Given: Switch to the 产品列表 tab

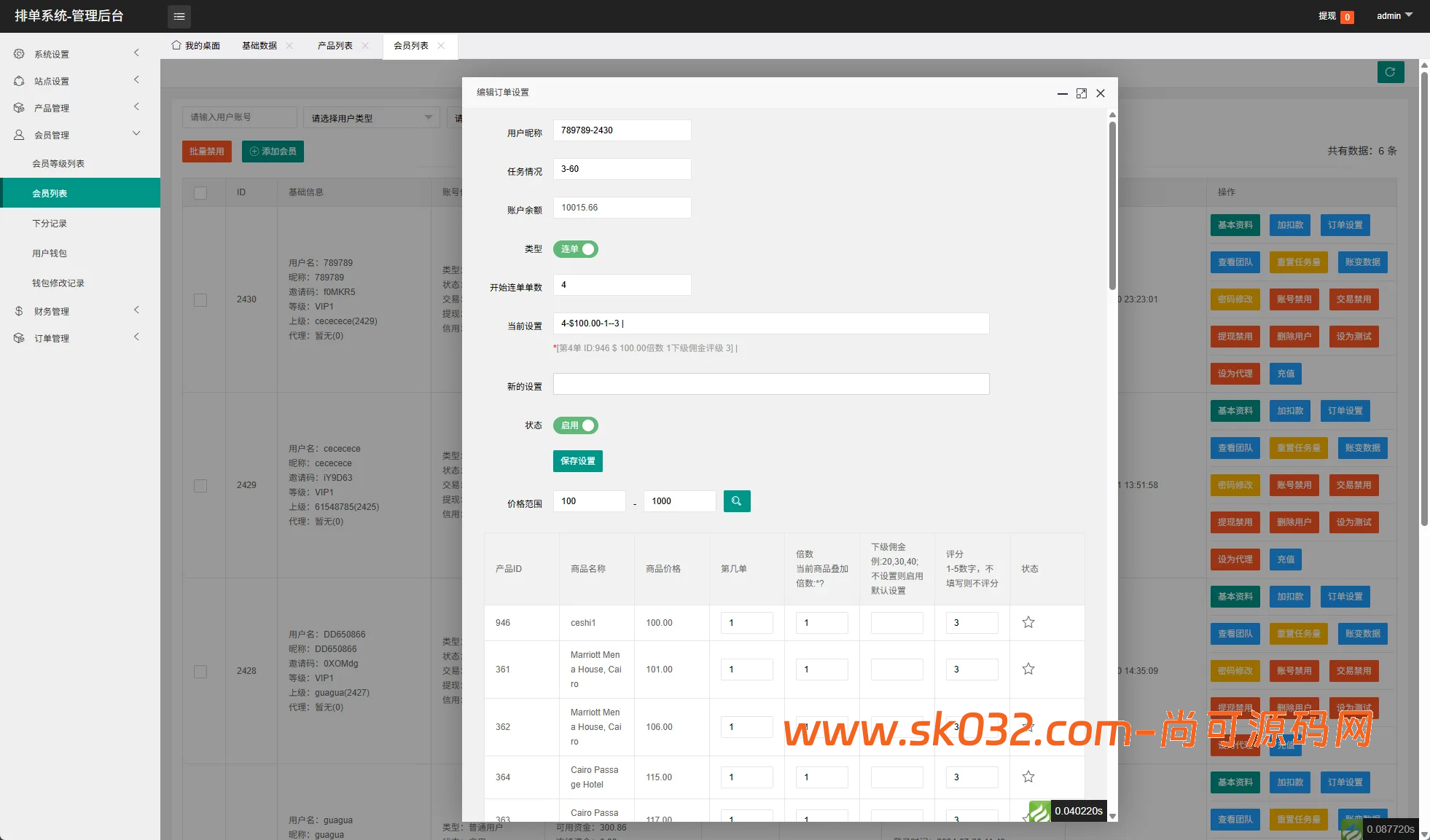Looking at the screenshot, I should coord(335,46).
